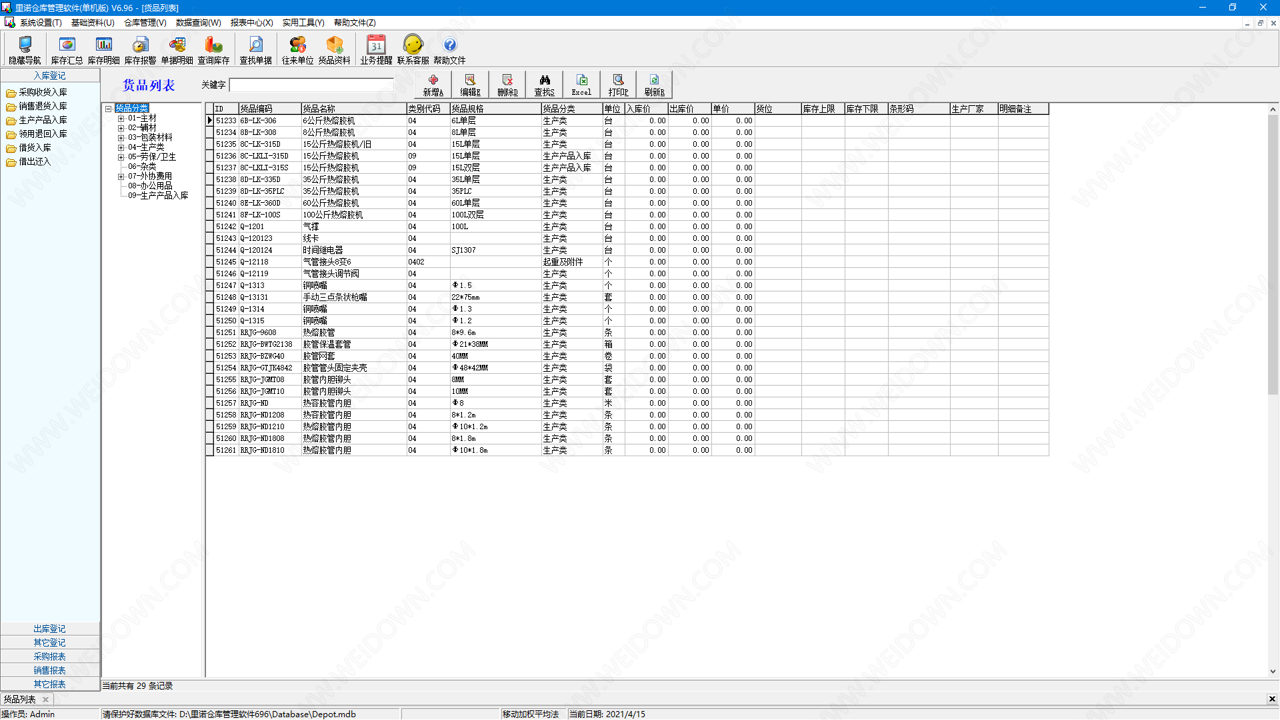Open 联系客服 smiley icon
The height and width of the screenshot is (720, 1280).
413,50
